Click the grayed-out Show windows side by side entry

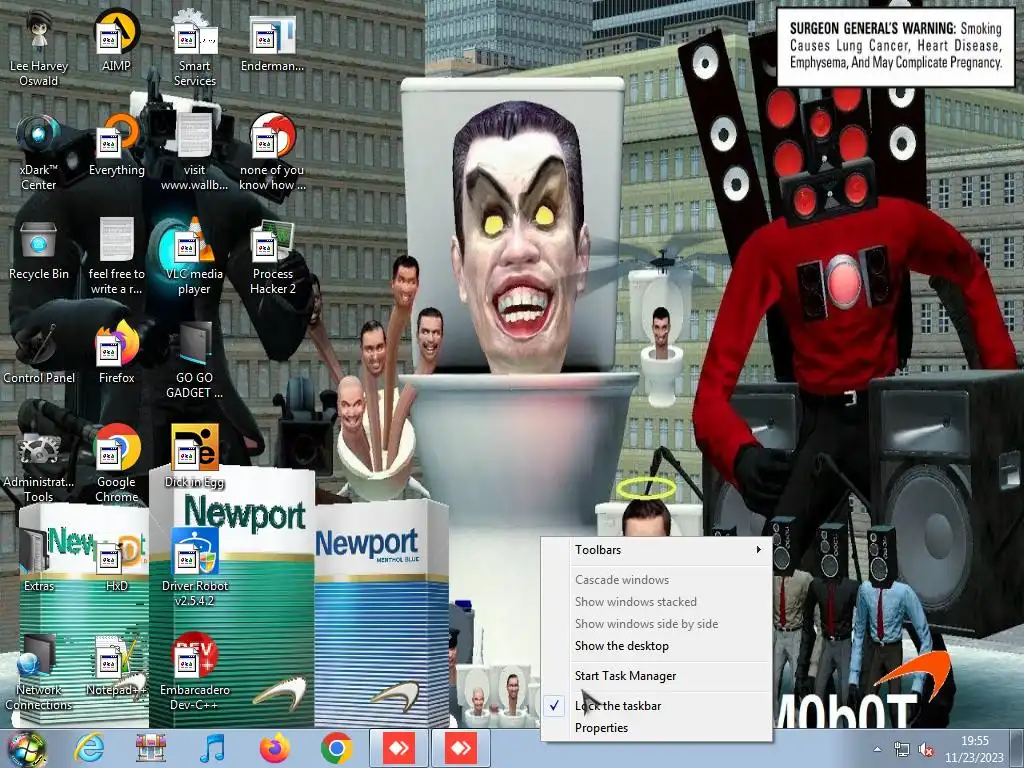coord(657,624)
